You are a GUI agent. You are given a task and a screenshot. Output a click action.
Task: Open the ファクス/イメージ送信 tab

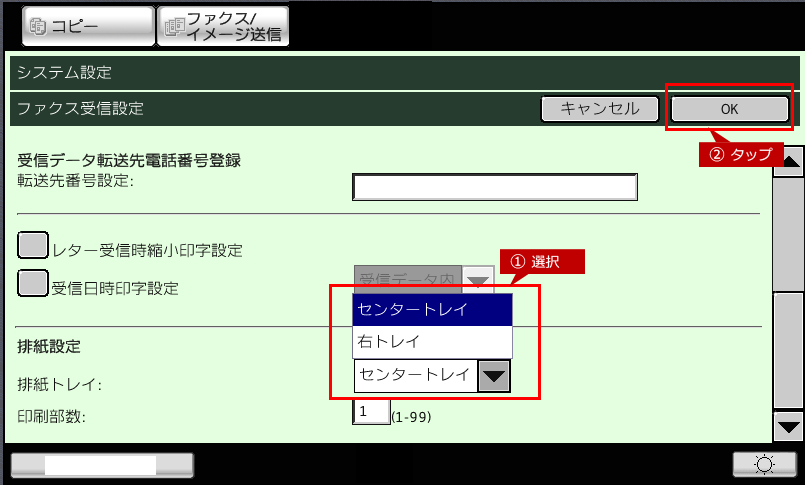[x=222, y=27]
